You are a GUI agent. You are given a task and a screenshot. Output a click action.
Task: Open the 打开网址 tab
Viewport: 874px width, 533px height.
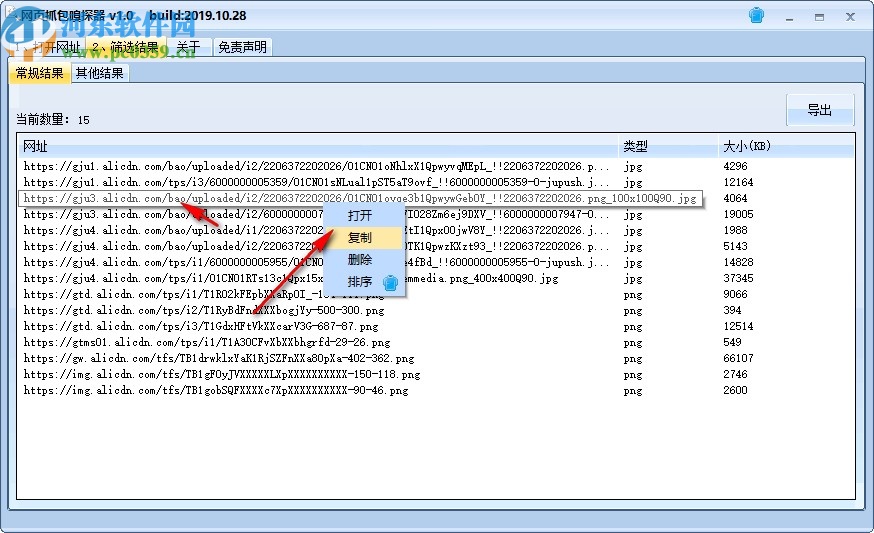(48, 47)
